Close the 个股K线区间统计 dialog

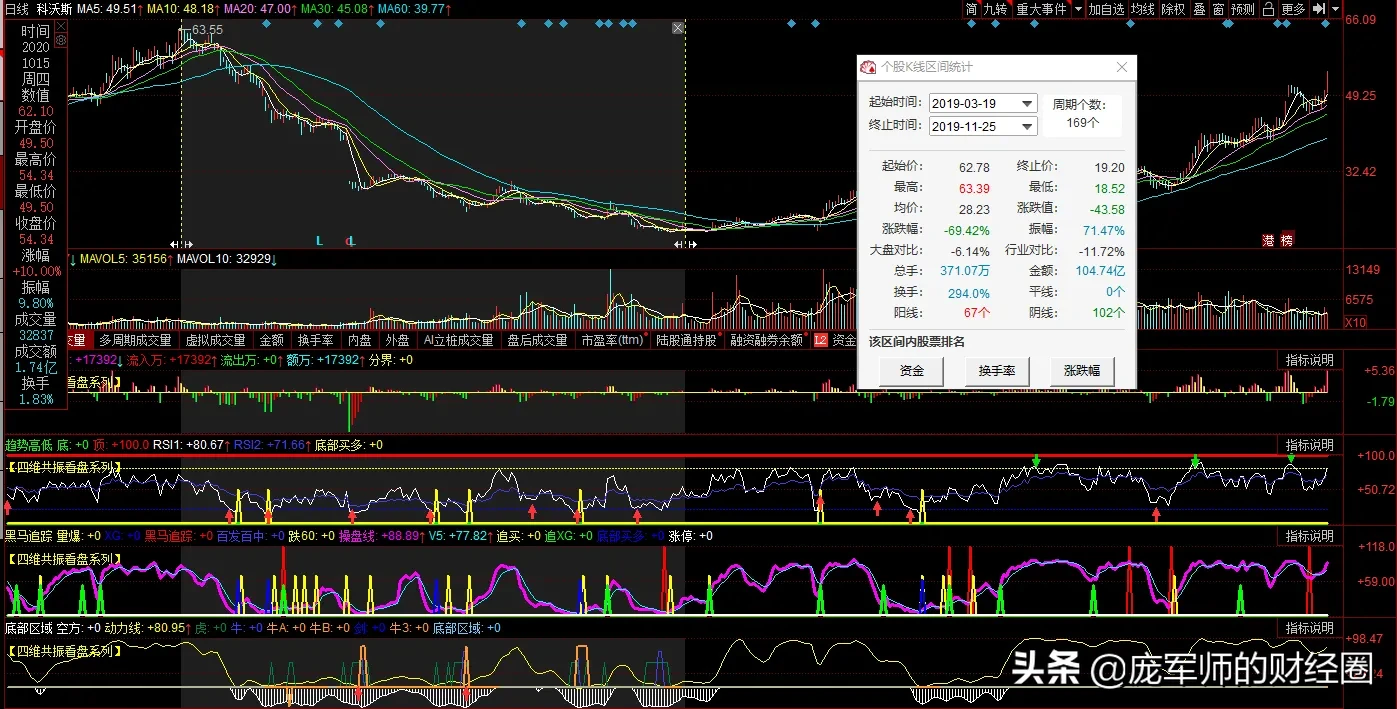[1122, 67]
